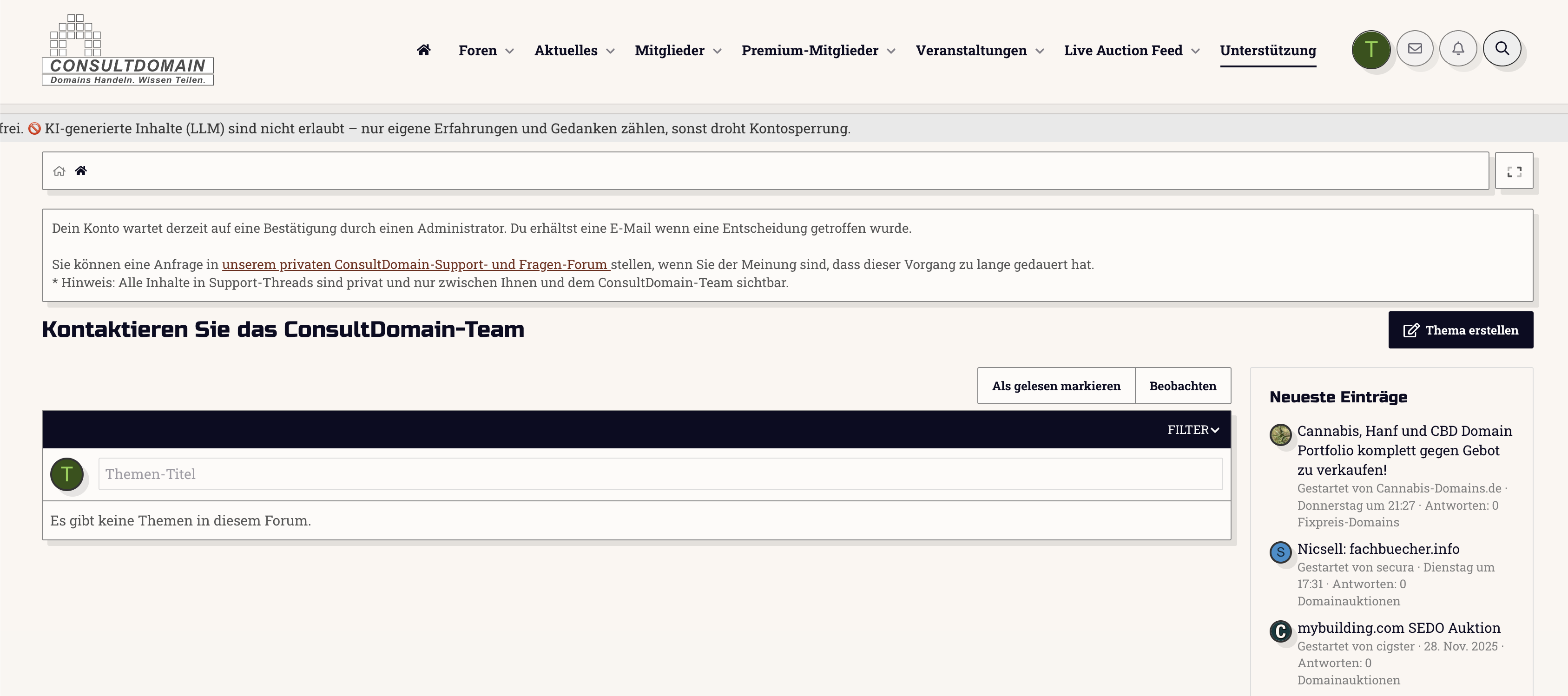This screenshot has height=696, width=1568.
Task: Expand the Mitglieder dropdown chevron
Action: click(717, 51)
